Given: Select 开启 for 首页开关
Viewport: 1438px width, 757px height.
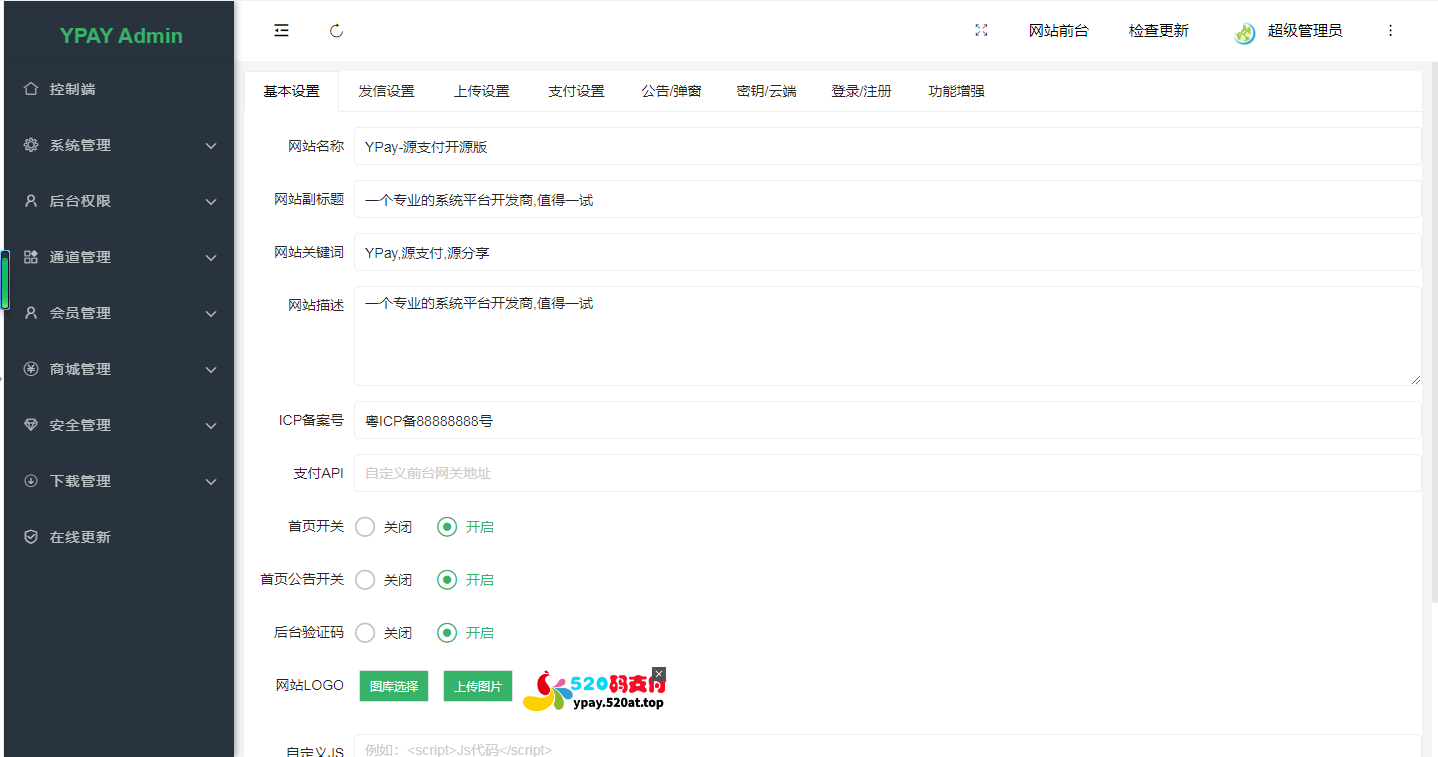Looking at the screenshot, I should coord(447,526).
